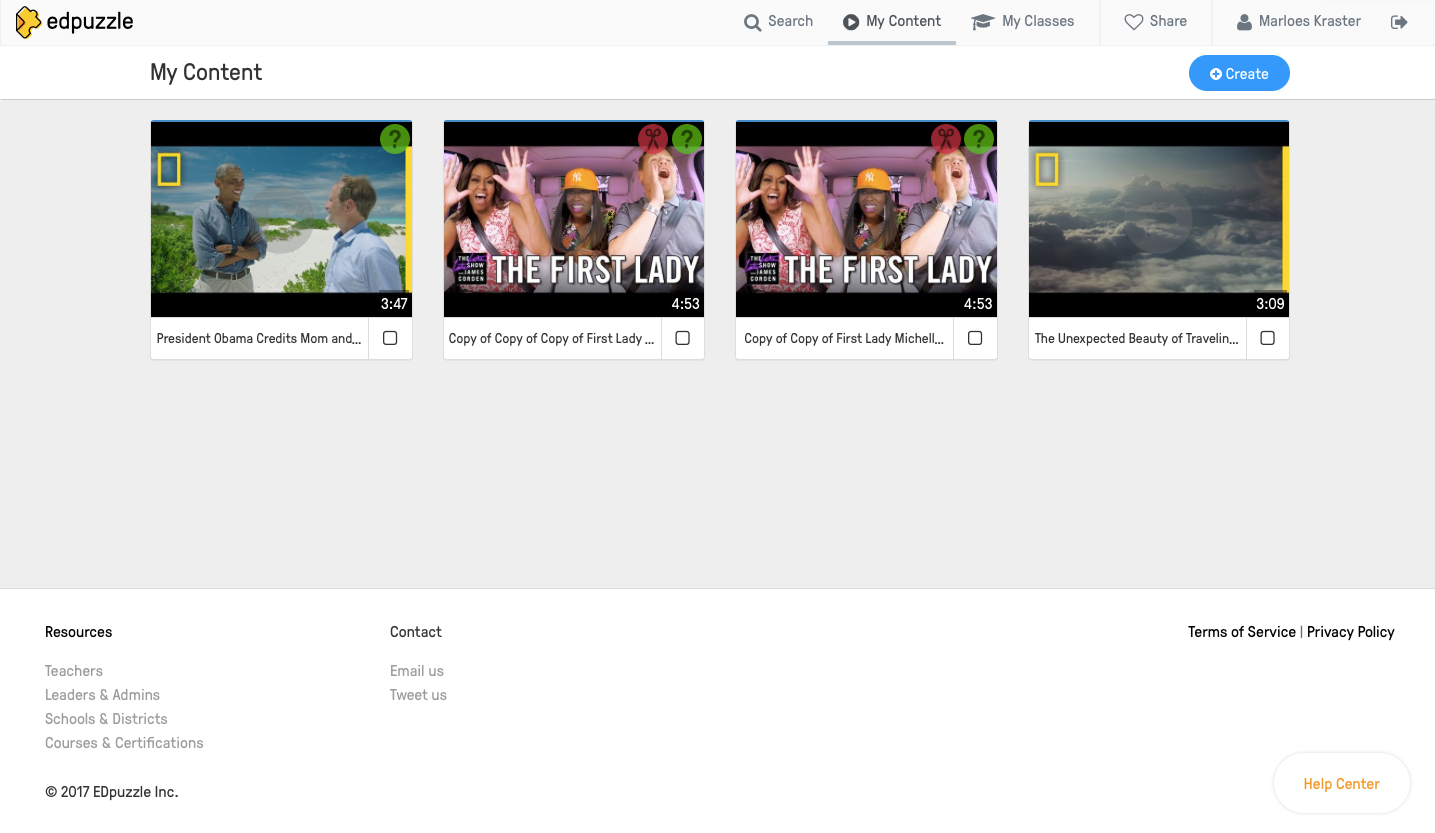
Task: Open Search via the magnifier icon
Action: [752, 22]
